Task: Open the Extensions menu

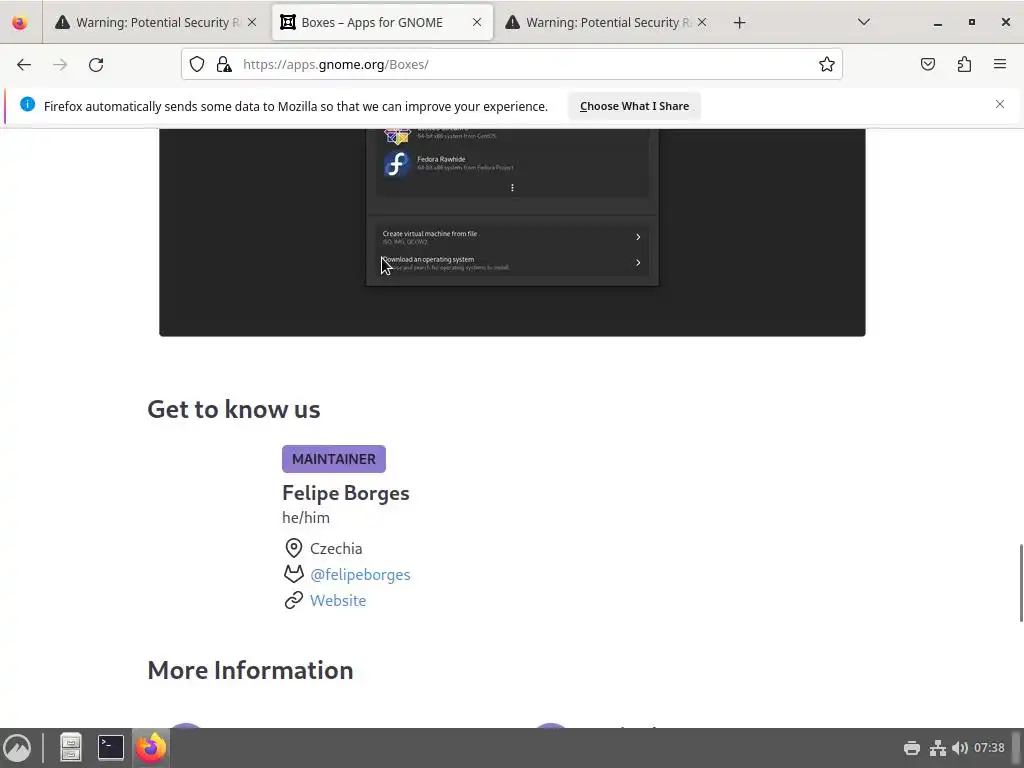Action: 964,64
